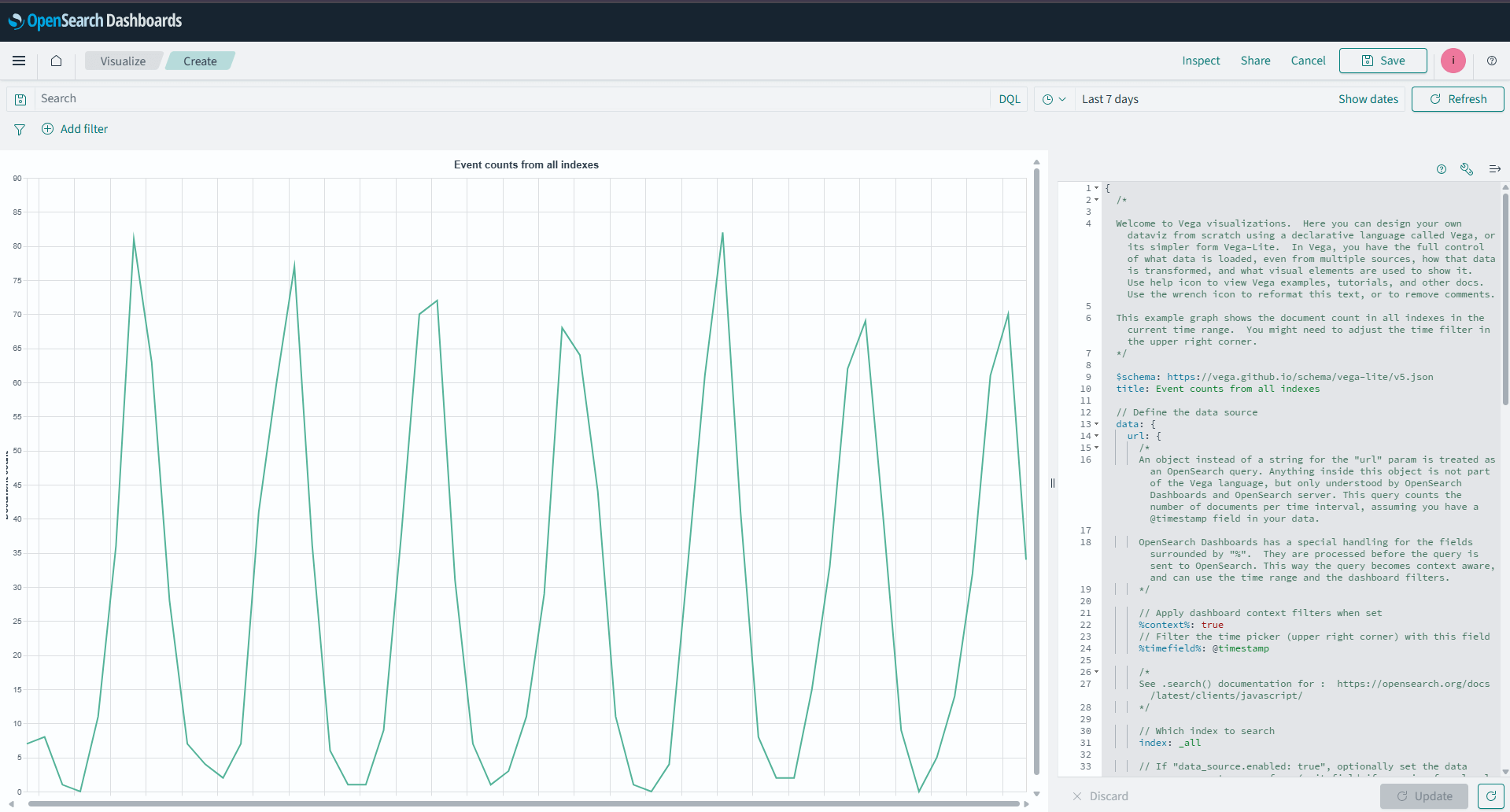Save the visualization
The width and height of the screenshot is (1510, 812).
coord(1383,61)
